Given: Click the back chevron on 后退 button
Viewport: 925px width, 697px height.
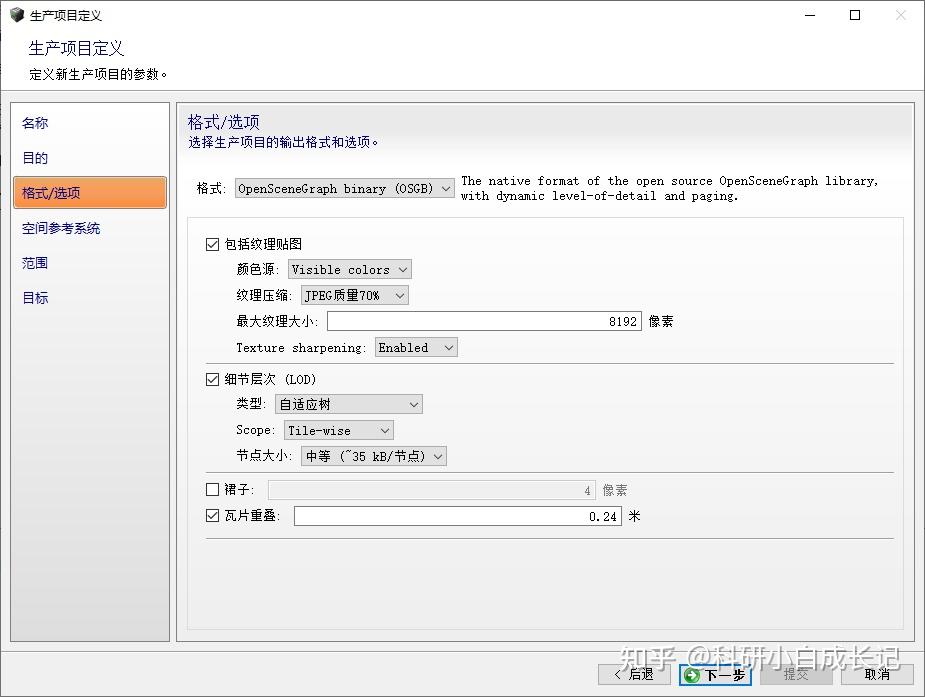Looking at the screenshot, I should click(618, 674).
